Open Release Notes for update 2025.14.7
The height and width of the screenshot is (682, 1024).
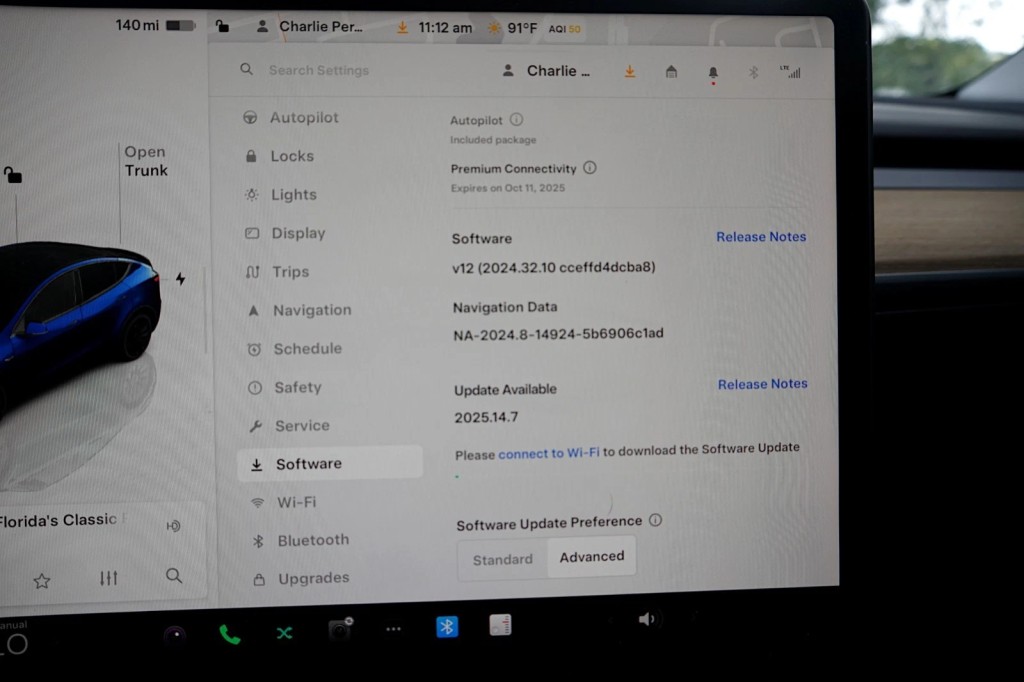(x=762, y=384)
